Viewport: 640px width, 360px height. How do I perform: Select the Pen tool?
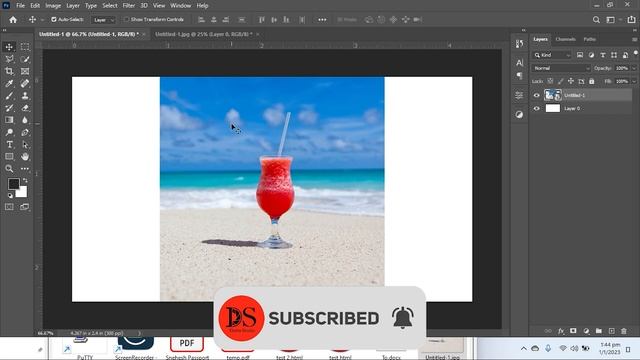pyautogui.click(x=25, y=132)
